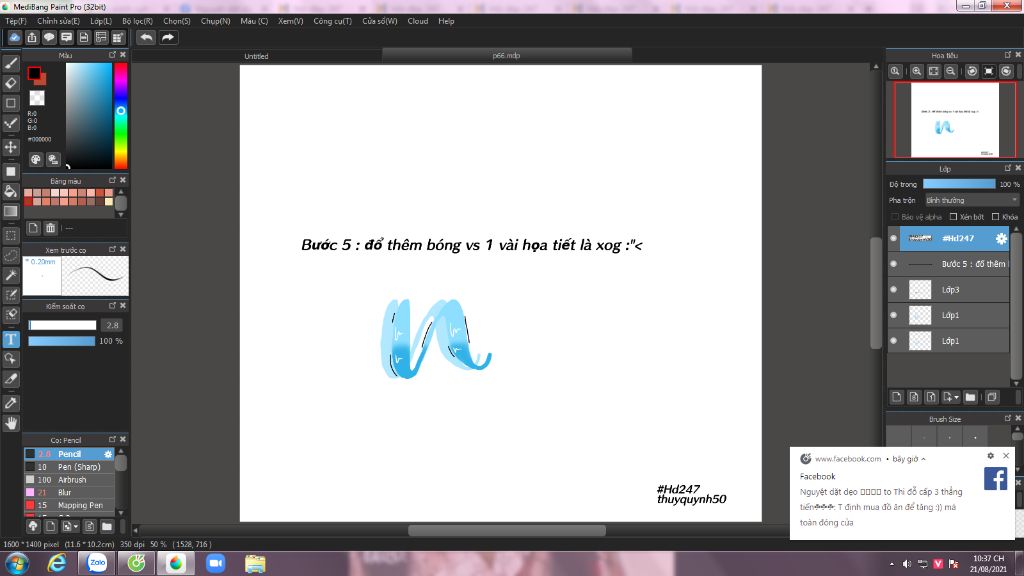Open the Bộ lọc(R) menu
The width and height of the screenshot is (1024, 576).
(x=137, y=21)
